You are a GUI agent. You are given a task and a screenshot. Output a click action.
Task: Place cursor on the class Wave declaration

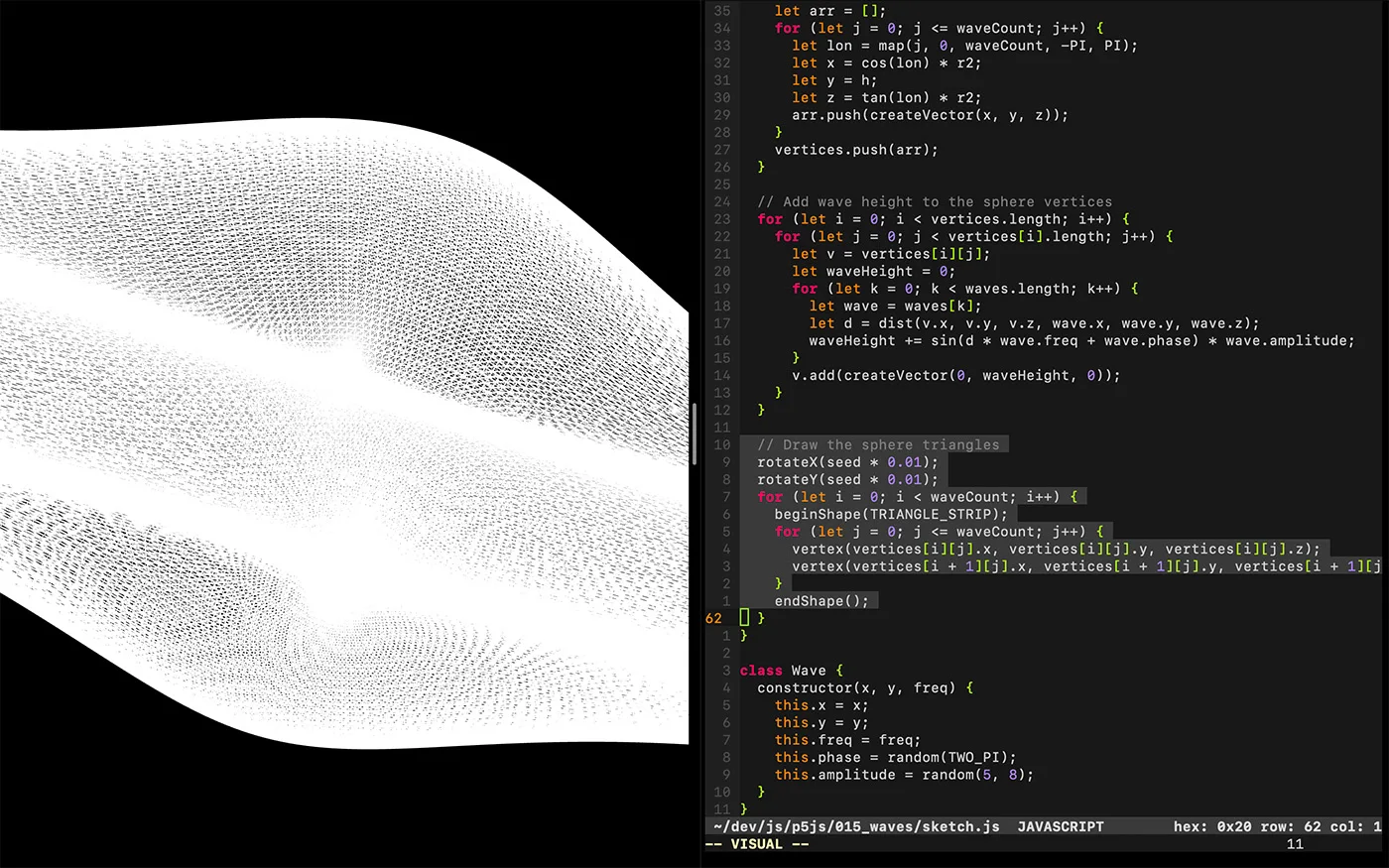[791, 671]
